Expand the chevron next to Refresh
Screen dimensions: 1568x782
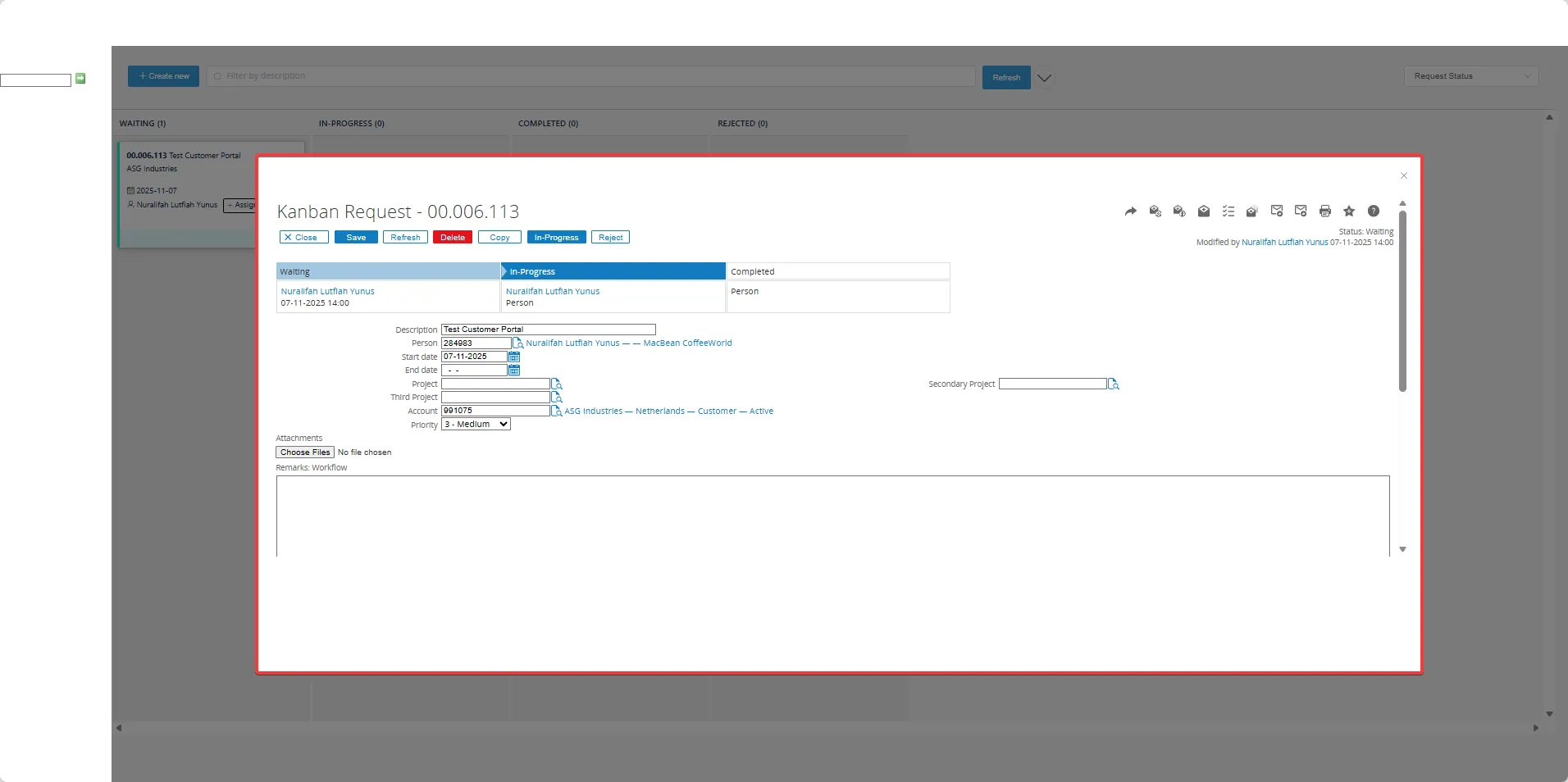[1044, 78]
